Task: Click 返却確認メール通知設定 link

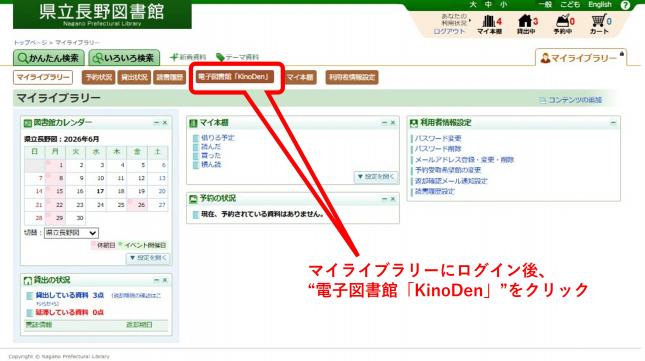Action: point(451,181)
